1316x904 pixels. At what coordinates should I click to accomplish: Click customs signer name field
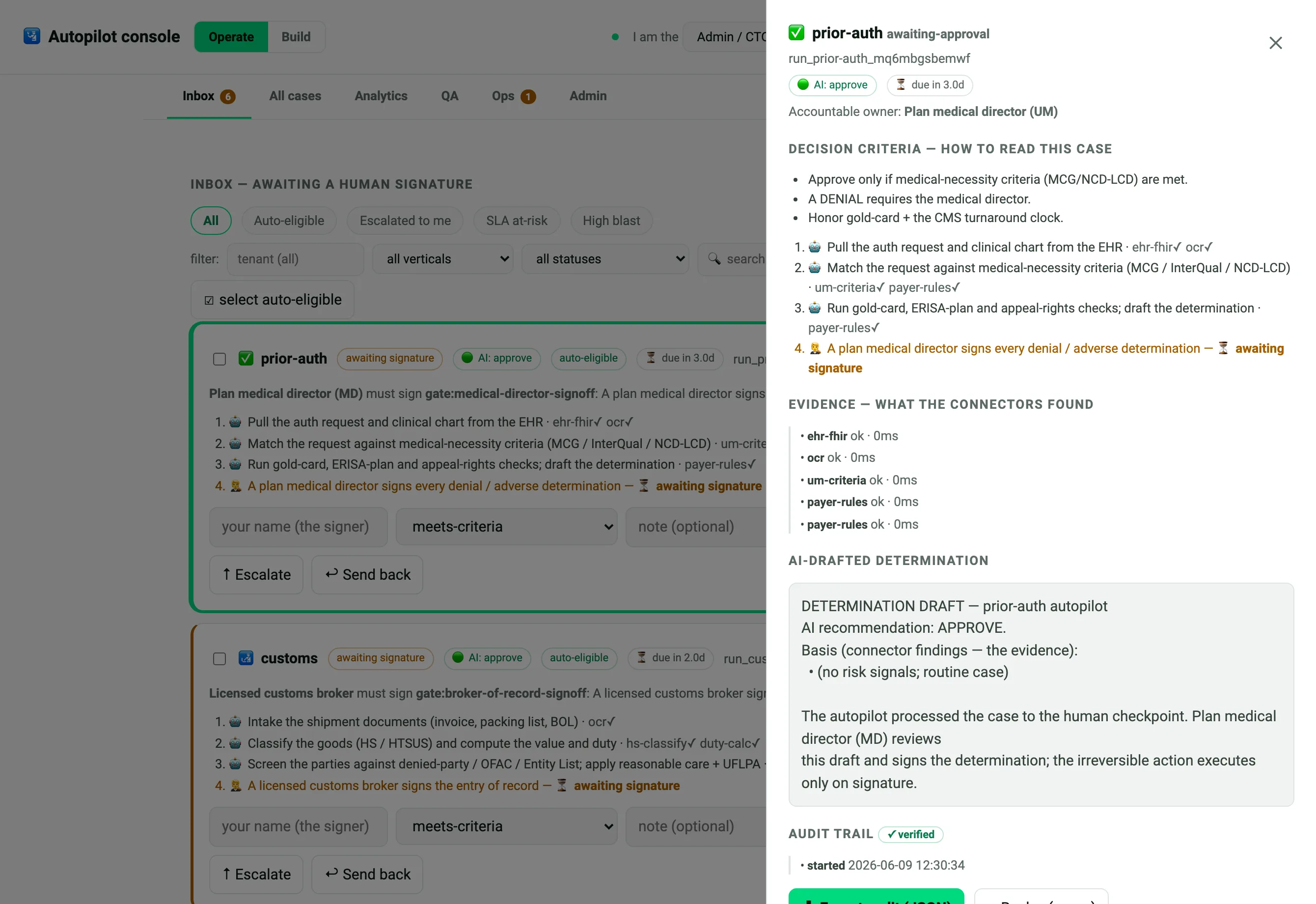click(299, 827)
